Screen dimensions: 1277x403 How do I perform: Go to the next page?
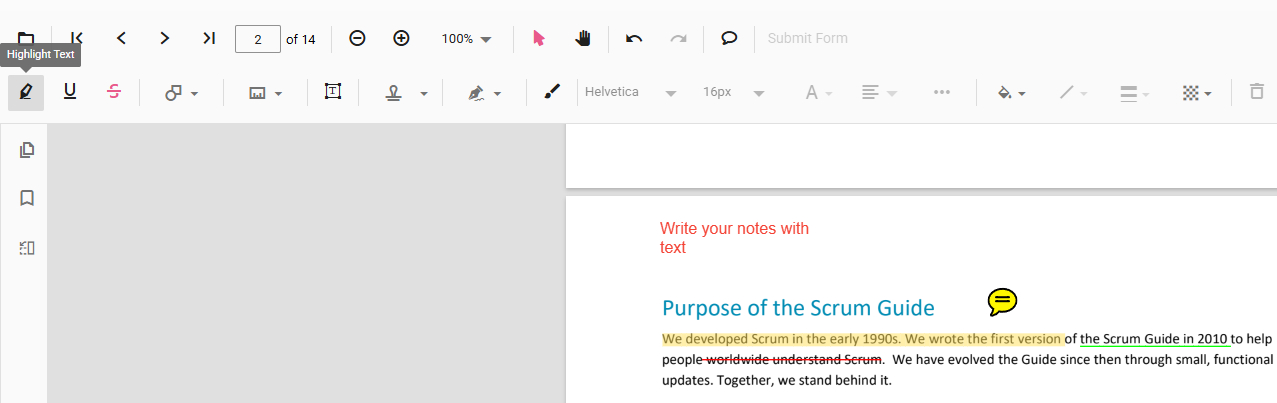tap(165, 38)
